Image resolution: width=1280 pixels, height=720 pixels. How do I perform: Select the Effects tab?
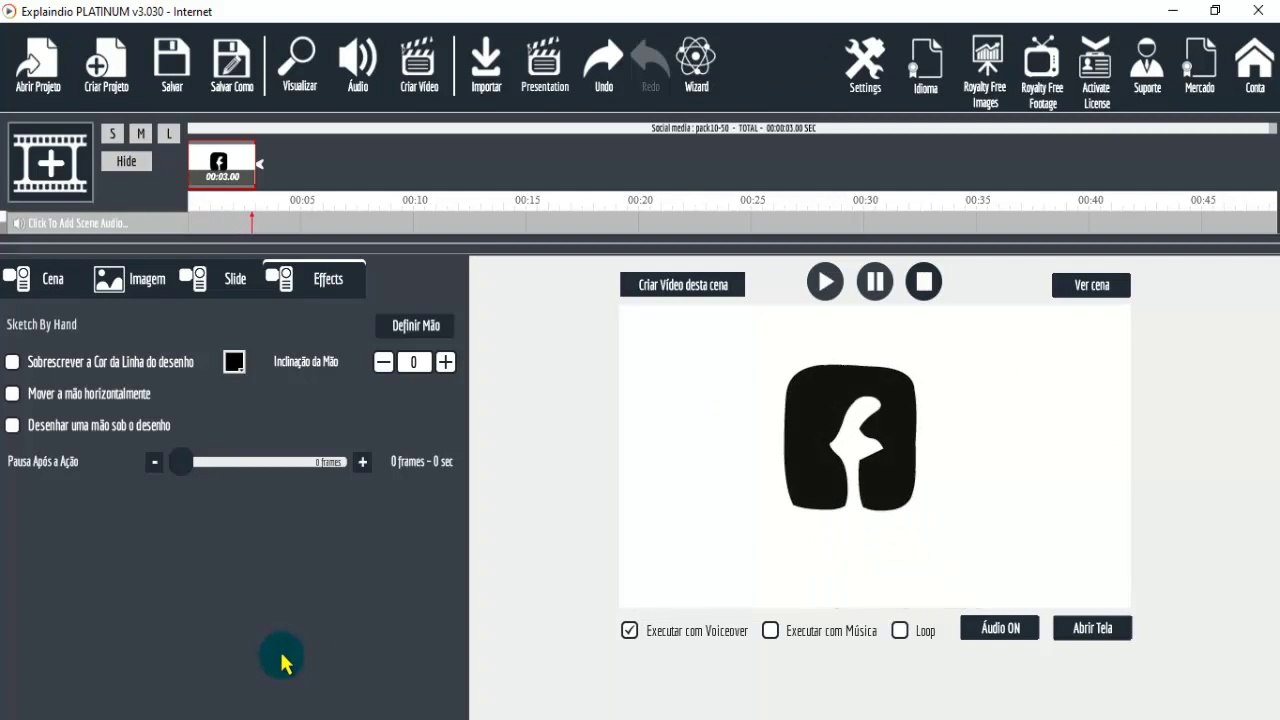pos(314,279)
